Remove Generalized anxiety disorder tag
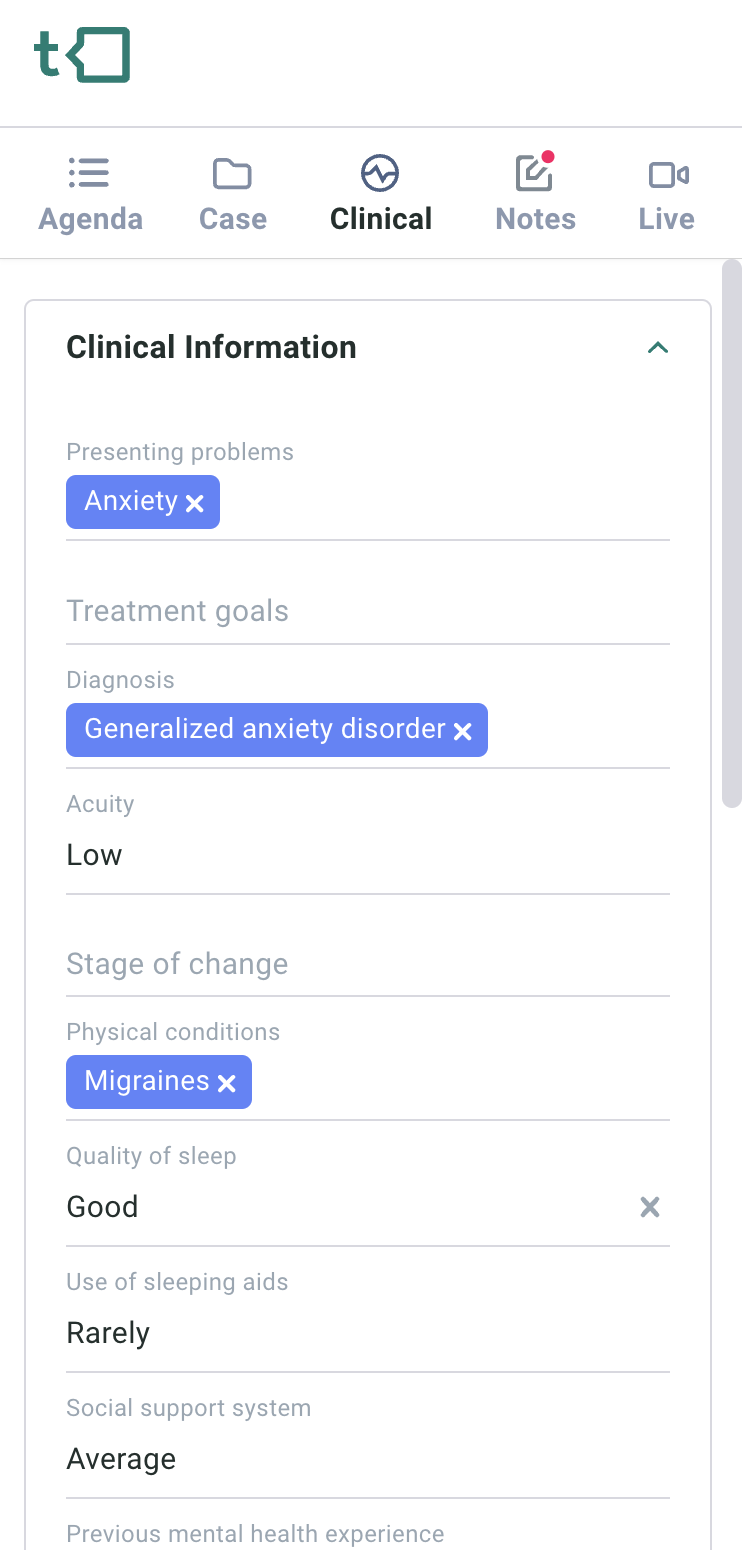 click(x=463, y=731)
